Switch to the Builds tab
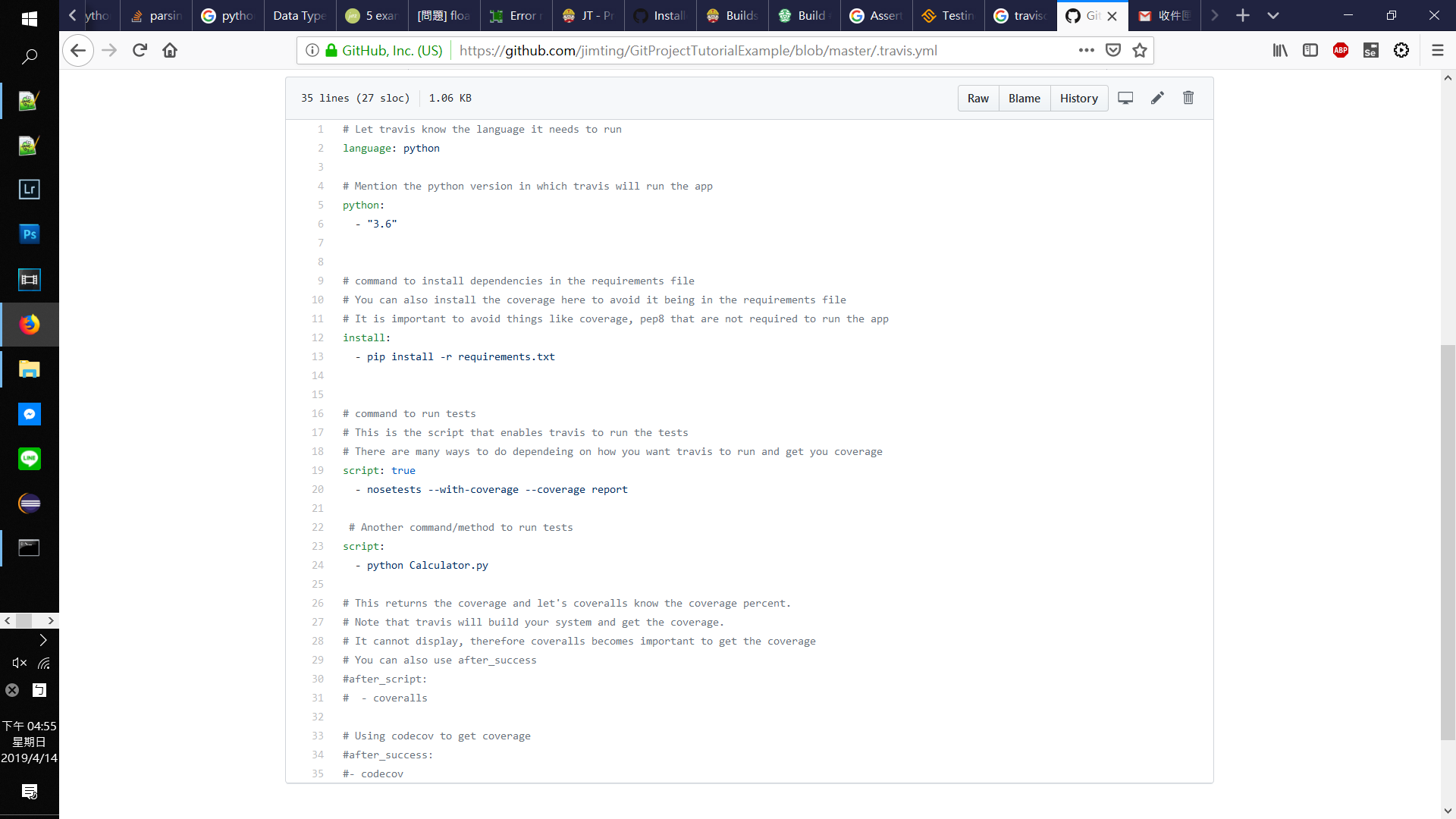 (733, 15)
